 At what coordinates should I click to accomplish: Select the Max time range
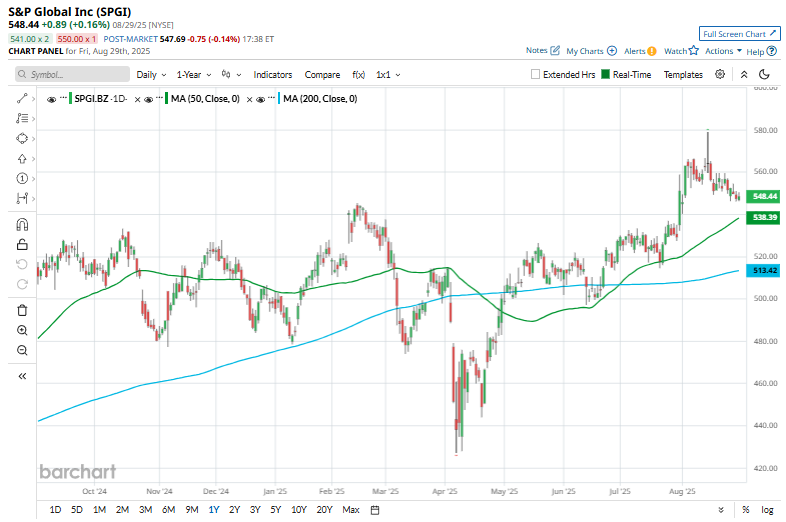pyautogui.click(x=351, y=510)
